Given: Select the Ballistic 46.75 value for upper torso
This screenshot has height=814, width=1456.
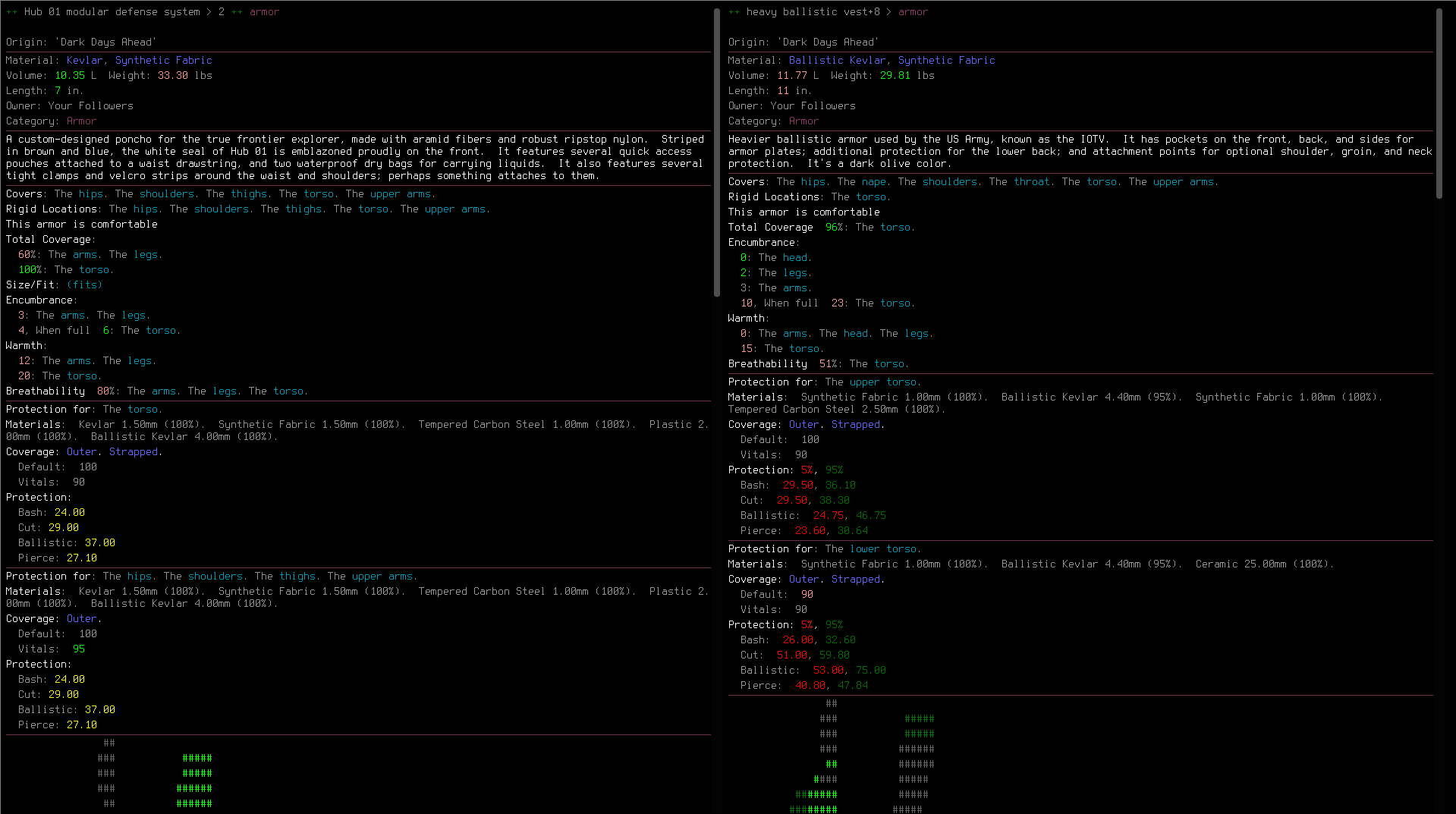Looking at the screenshot, I should [x=871, y=516].
